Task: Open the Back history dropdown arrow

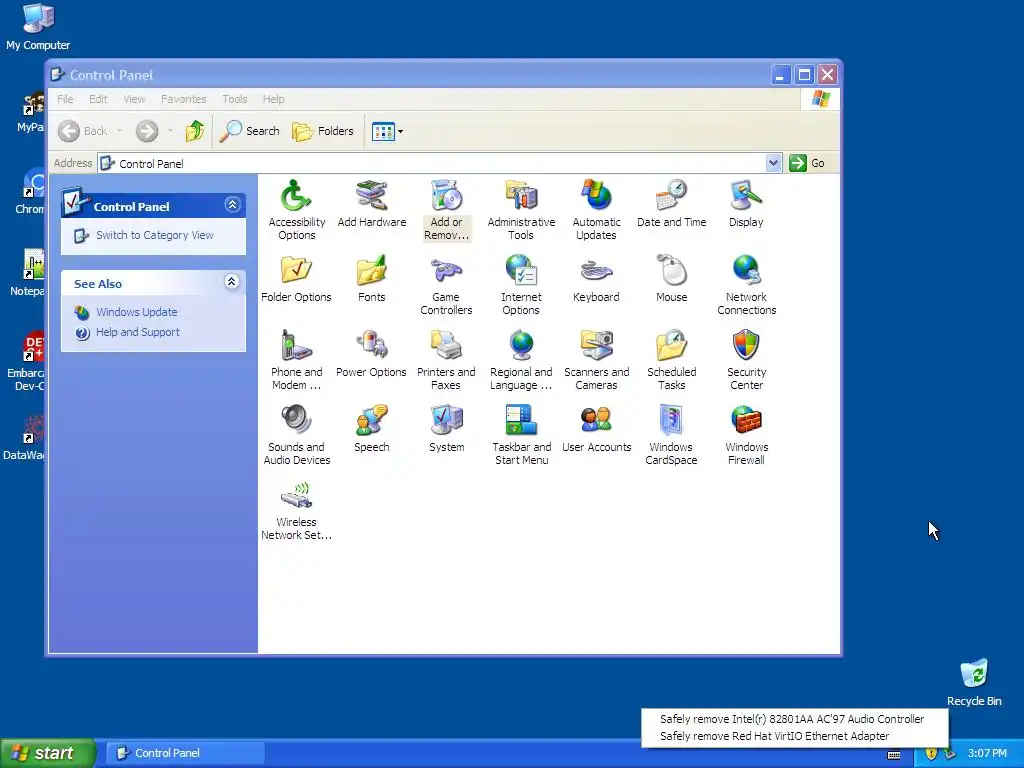Action: pos(120,131)
